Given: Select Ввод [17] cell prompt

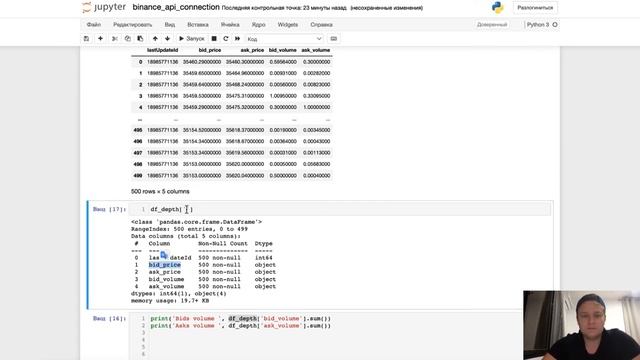Looking at the screenshot, I should [x=109, y=209].
